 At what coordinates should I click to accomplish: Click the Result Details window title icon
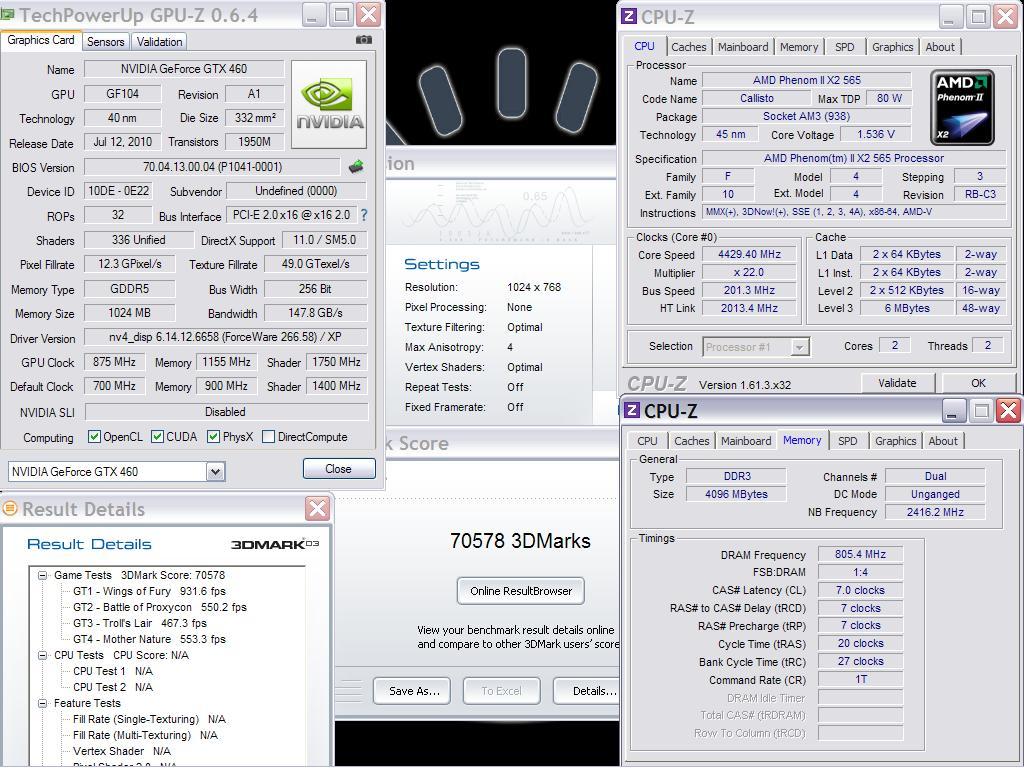coord(10,508)
